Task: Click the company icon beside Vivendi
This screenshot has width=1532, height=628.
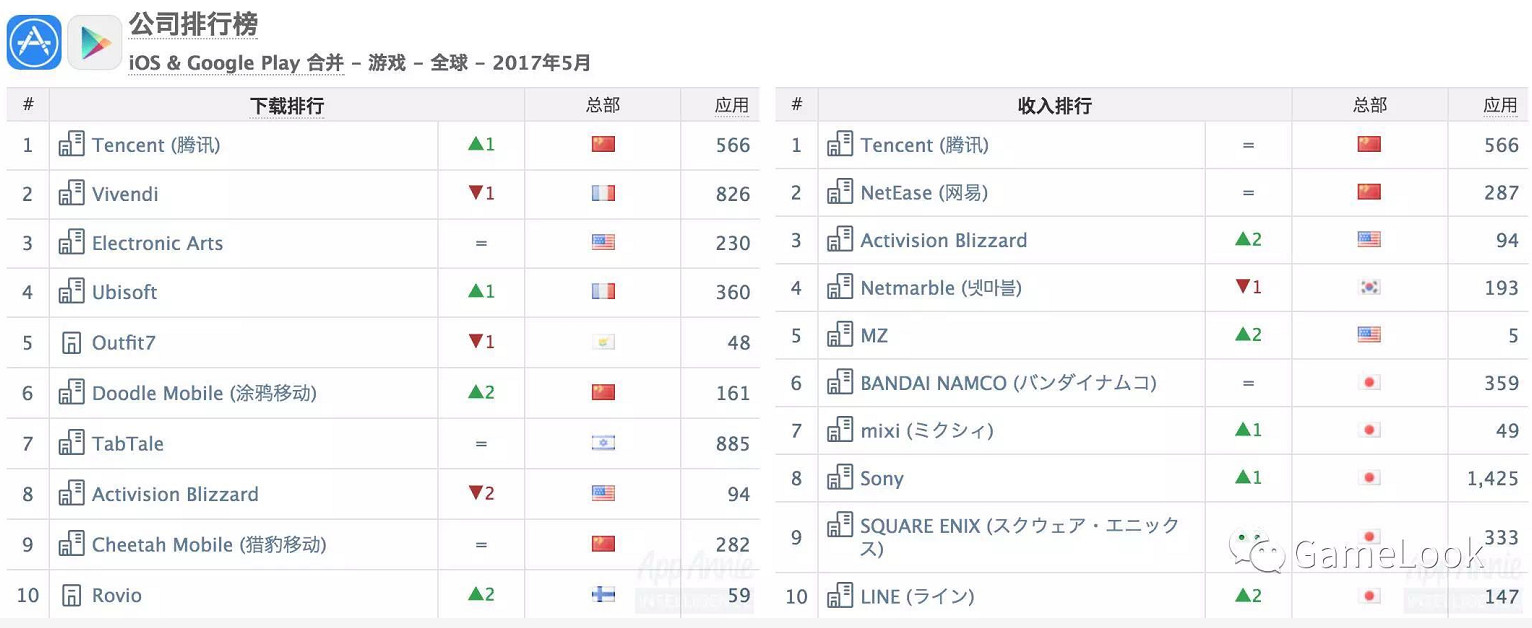Action: click(x=71, y=192)
